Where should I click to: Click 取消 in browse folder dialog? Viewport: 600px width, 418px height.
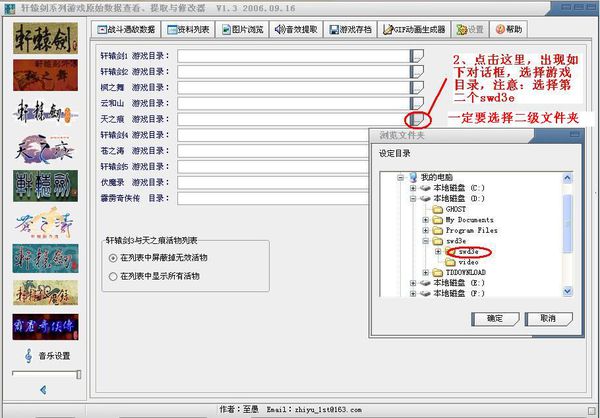coord(548,318)
